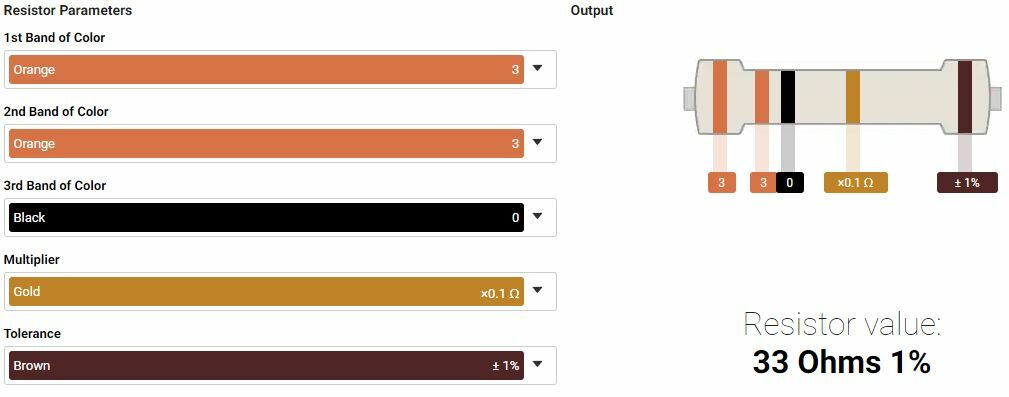Click the first orange band on the resistor
Image resolution: width=1009 pixels, height=397 pixels.
pyautogui.click(x=720, y=97)
